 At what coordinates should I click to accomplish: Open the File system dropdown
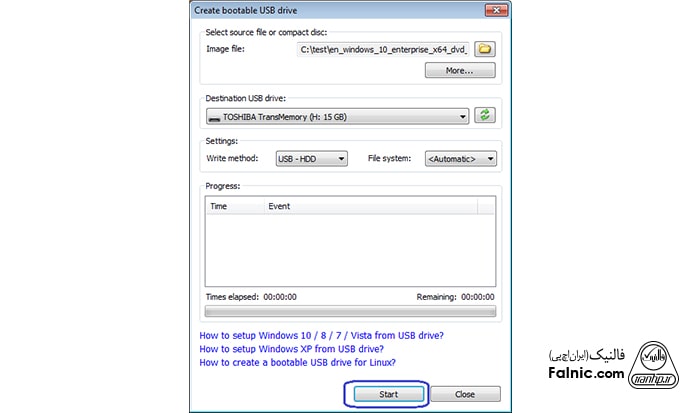[x=459, y=158]
